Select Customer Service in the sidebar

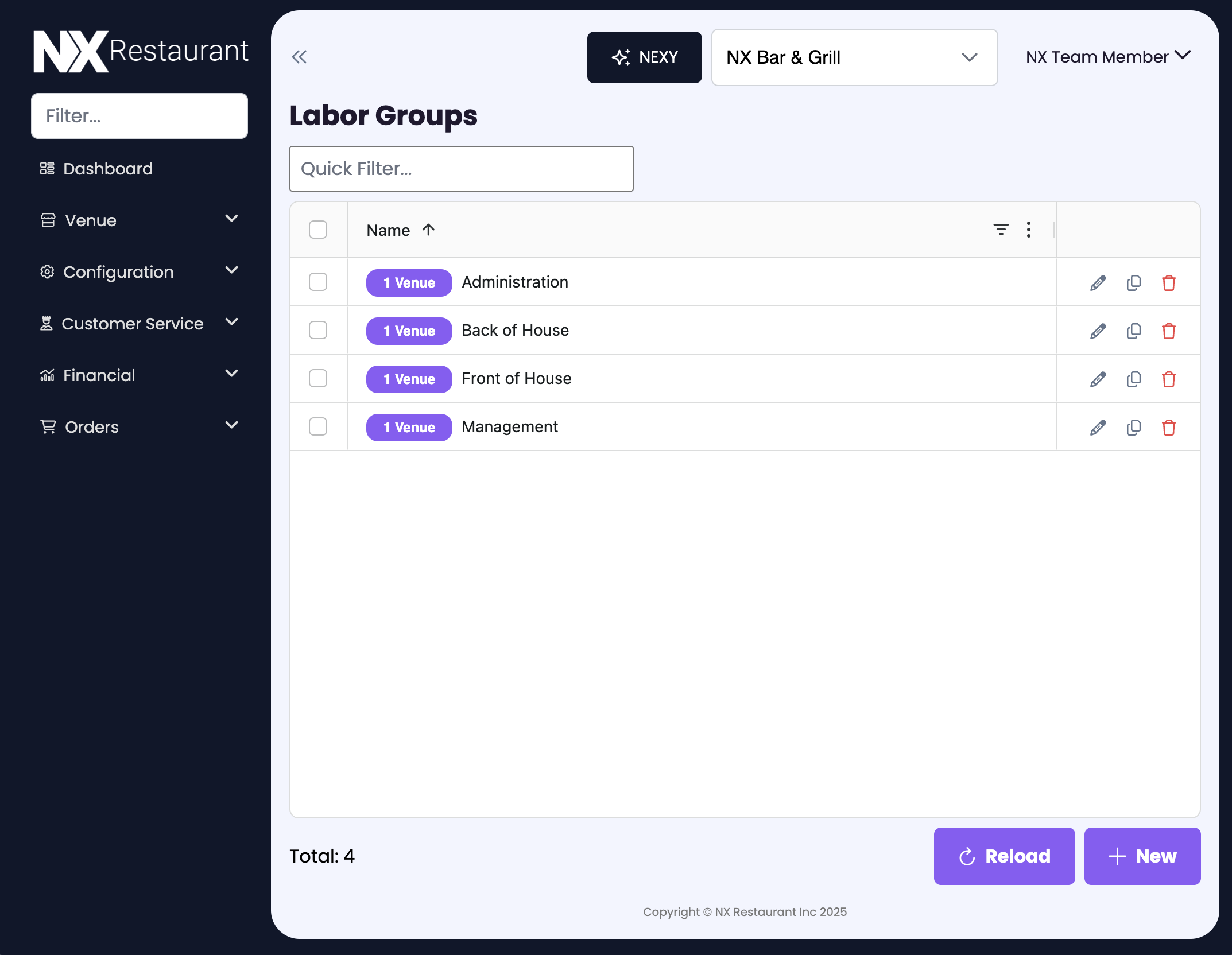click(x=133, y=323)
